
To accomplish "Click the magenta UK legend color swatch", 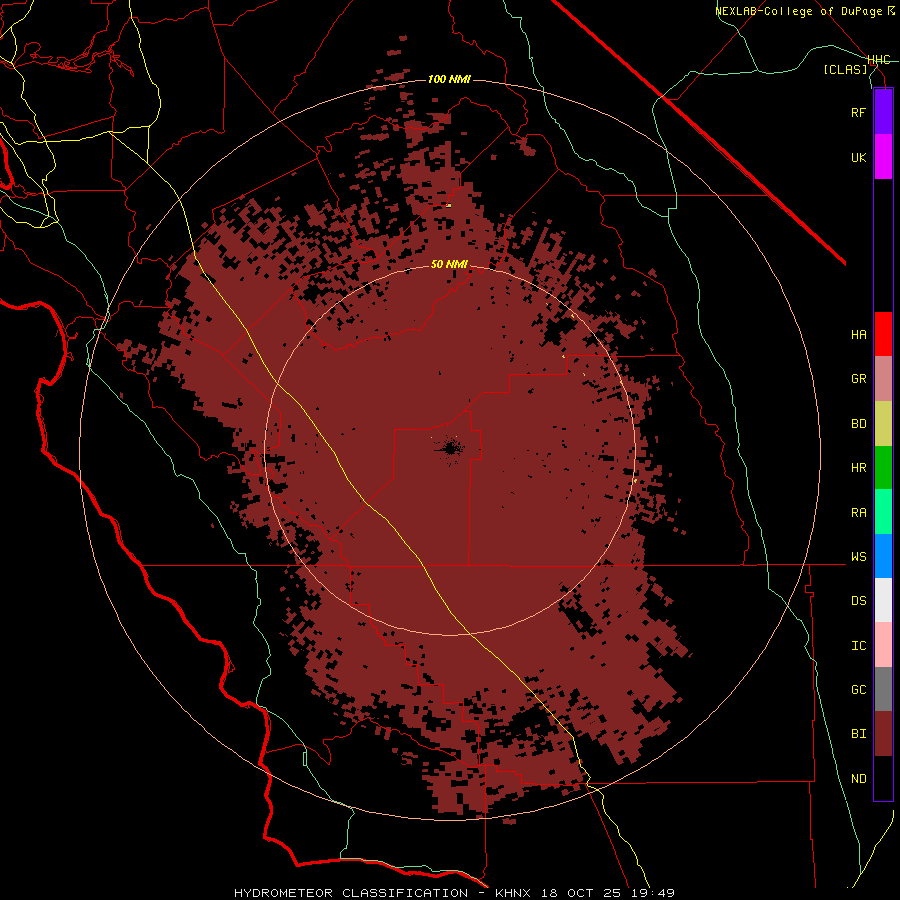I will [x=883, y=157].
